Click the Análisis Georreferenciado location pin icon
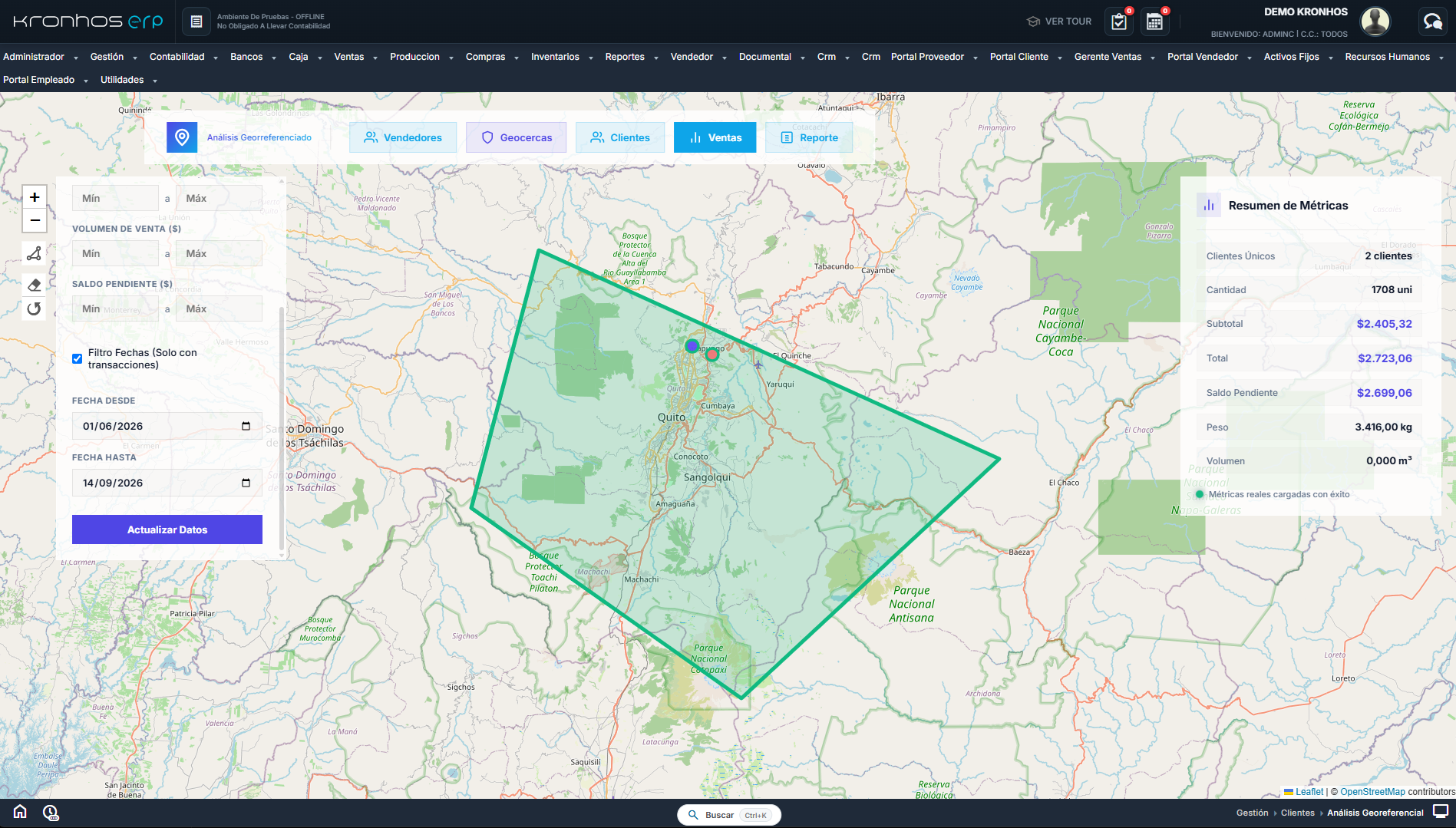Viewport: 1456px width, 828px height. [182, 137]
